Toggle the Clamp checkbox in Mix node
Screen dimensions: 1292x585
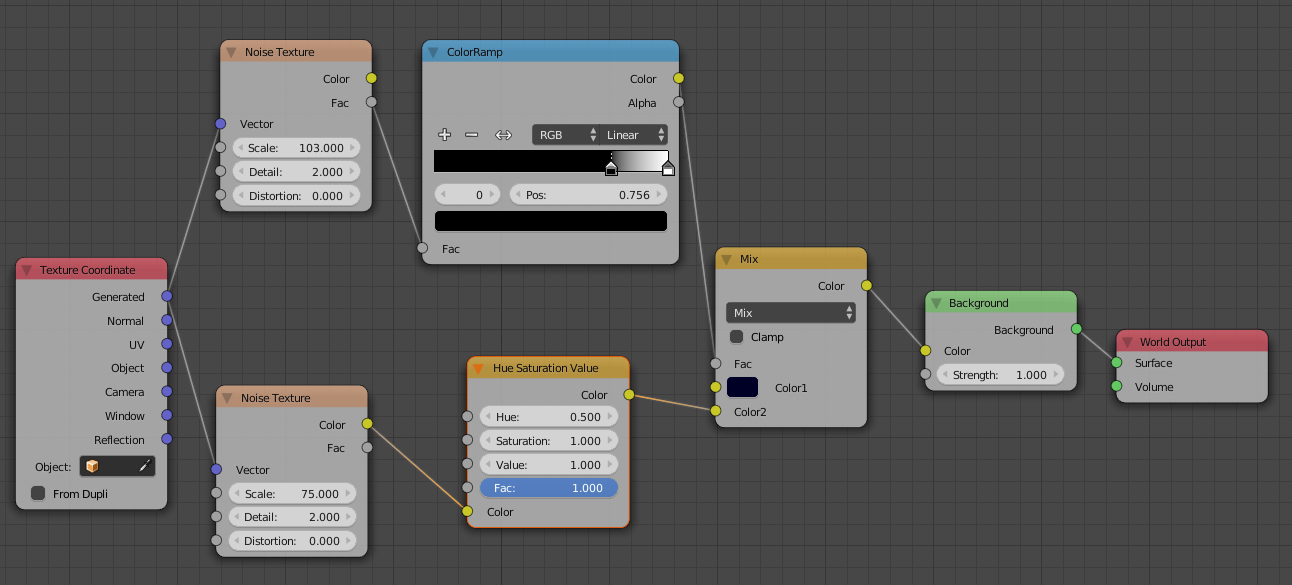737,337
